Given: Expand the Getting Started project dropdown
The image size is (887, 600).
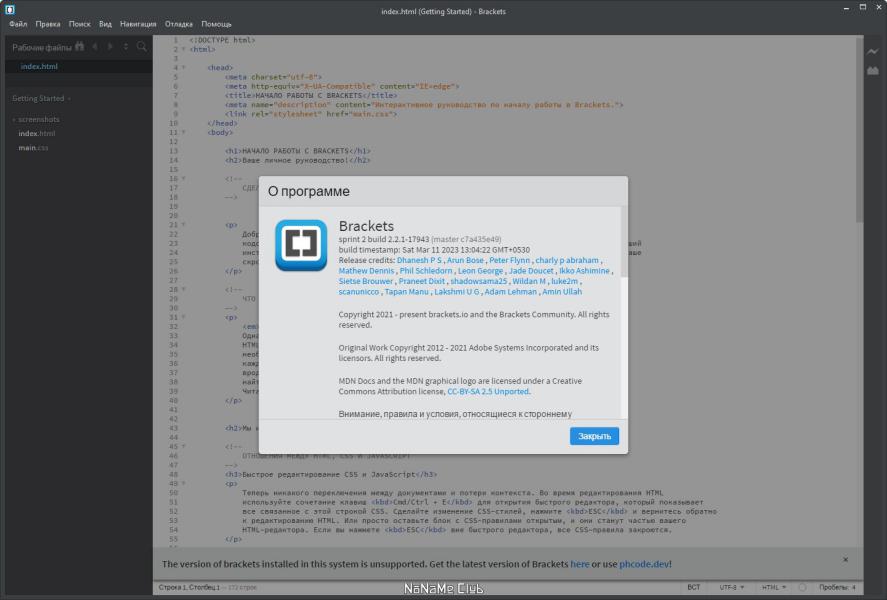Looking at the screenshot, I should (41, 98).
